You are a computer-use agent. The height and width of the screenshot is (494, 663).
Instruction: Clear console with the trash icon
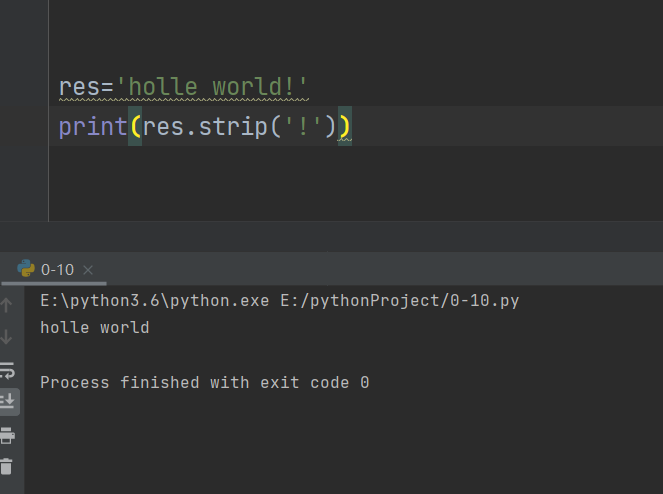(x=7, y=466)
